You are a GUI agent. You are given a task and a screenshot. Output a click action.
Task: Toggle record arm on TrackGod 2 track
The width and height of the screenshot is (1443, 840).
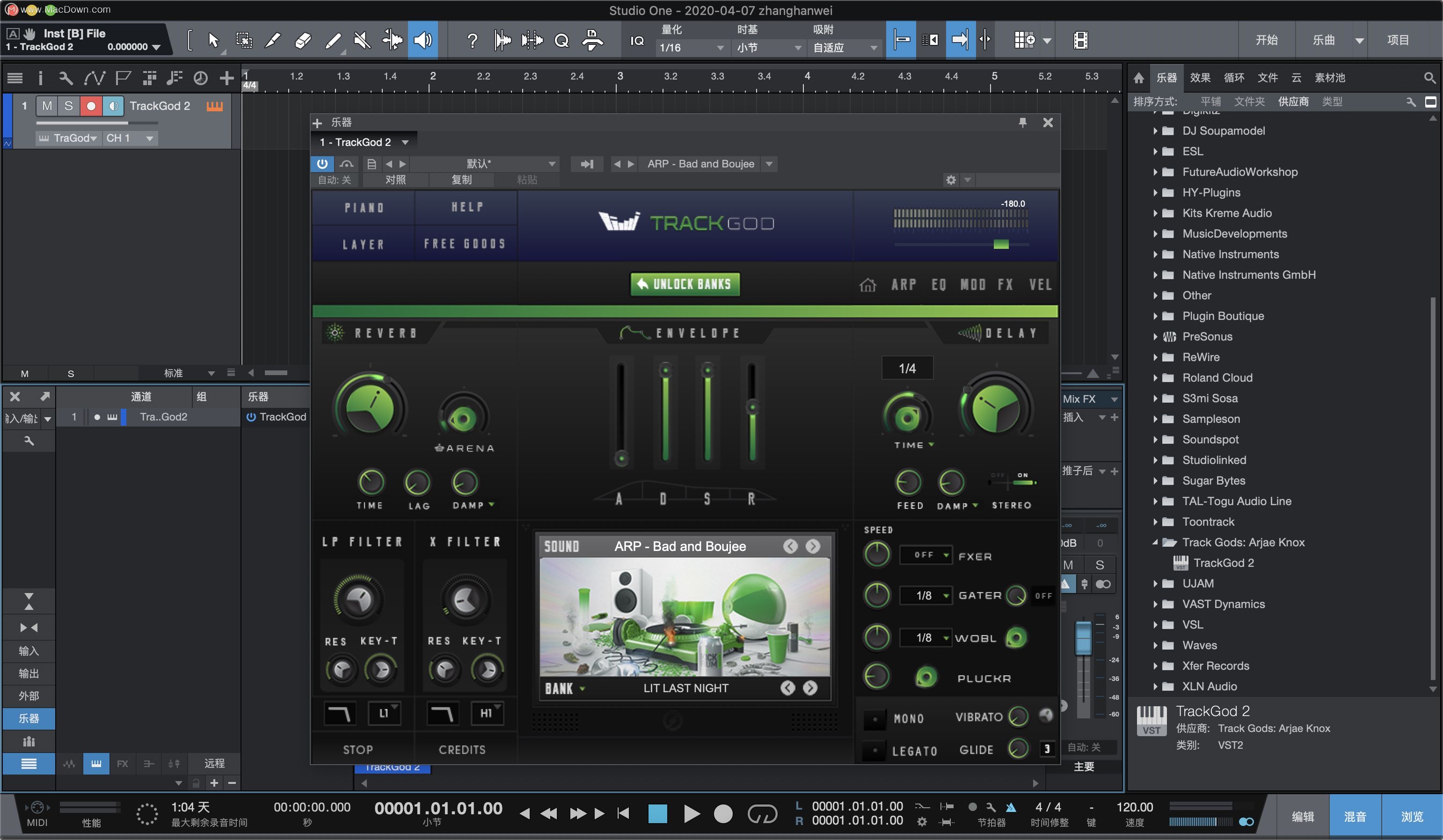[x=90, y=106]
